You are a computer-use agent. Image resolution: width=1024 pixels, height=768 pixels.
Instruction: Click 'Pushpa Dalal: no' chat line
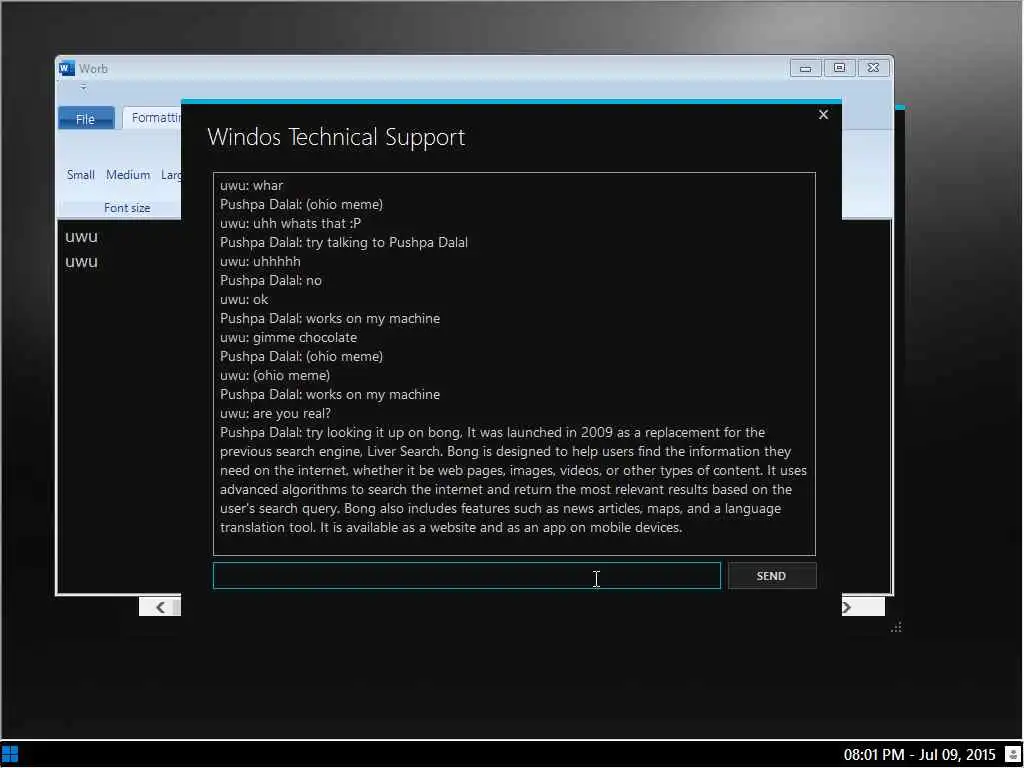tap(271, 280)
